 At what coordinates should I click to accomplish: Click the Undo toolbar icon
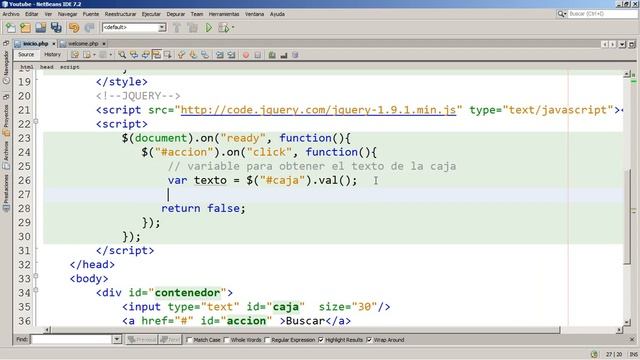point(74,28)
